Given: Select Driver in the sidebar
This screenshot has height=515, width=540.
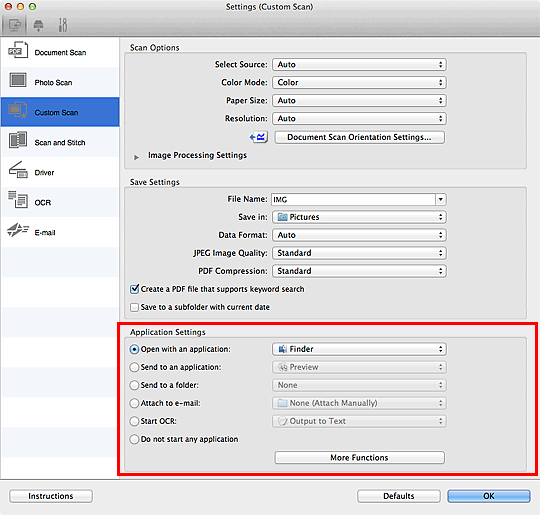Looking at the screenshot, I should pyautogui.click(x=60, y=172).
